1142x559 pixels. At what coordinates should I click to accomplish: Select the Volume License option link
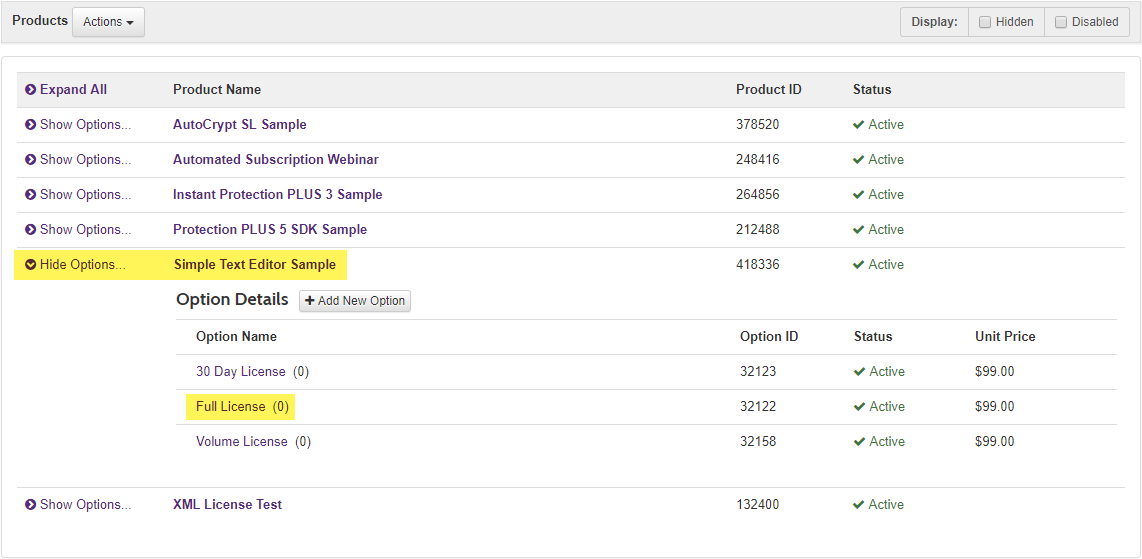[242, 442]
